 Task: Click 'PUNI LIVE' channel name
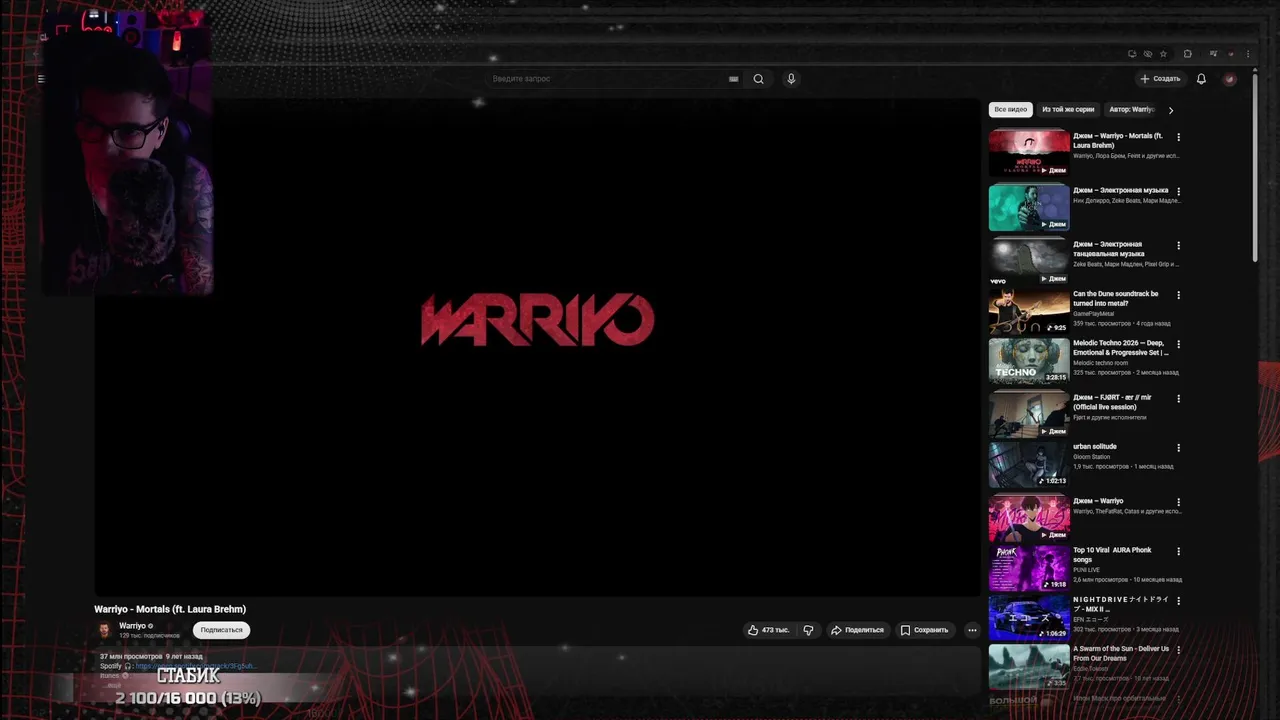1086,570
